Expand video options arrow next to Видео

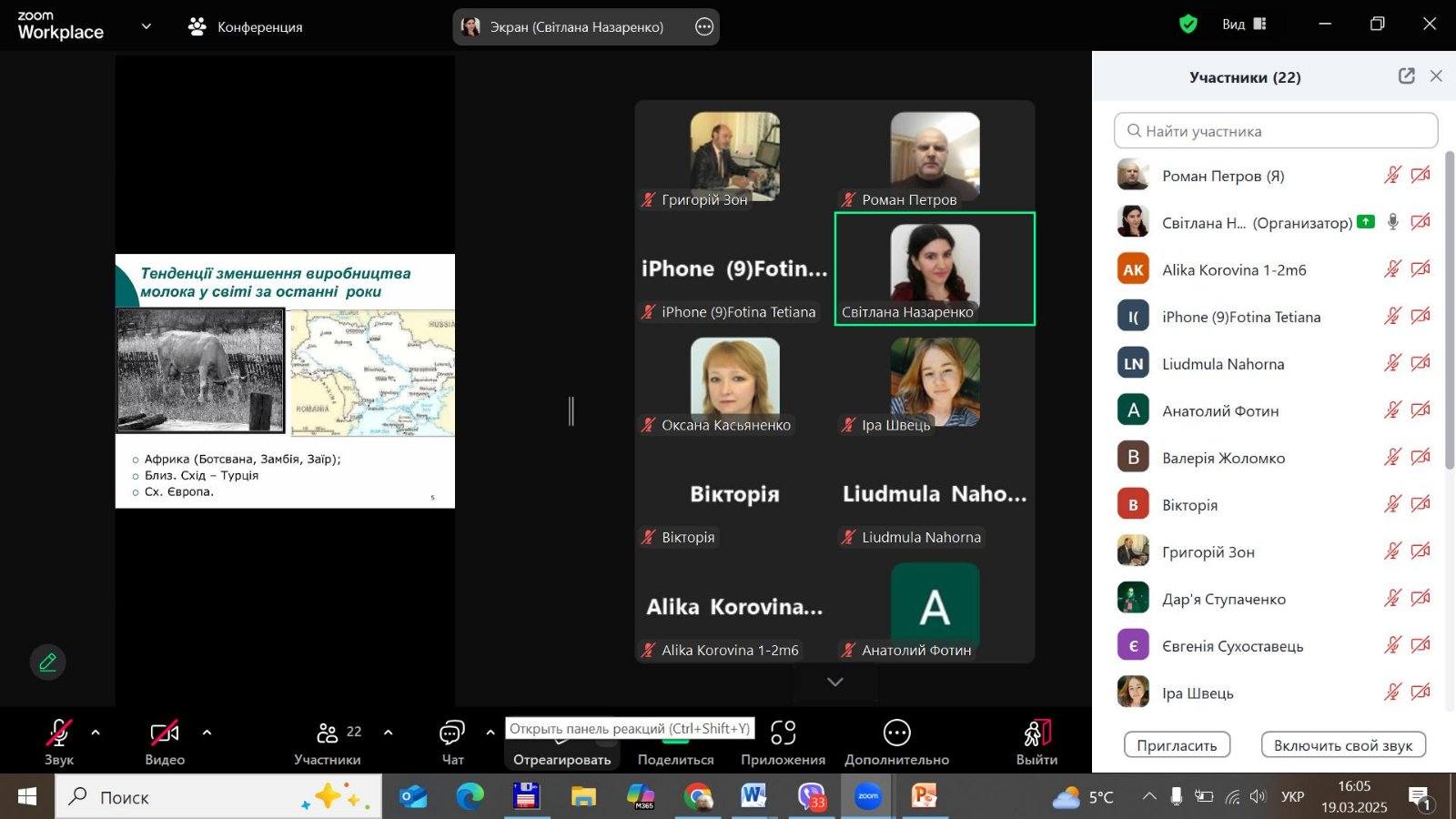point(207,733)
